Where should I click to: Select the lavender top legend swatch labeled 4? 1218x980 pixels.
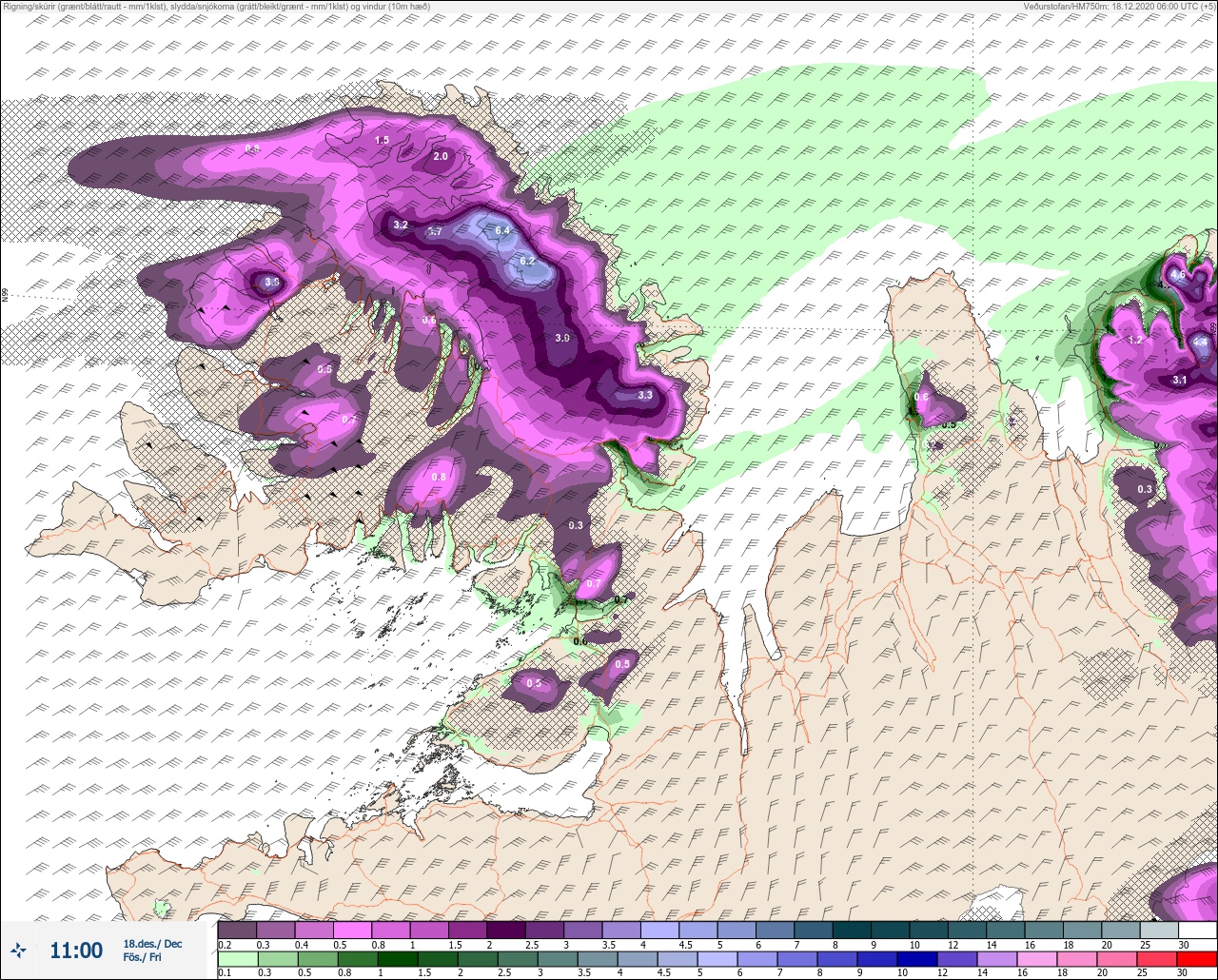click(659, 930)
